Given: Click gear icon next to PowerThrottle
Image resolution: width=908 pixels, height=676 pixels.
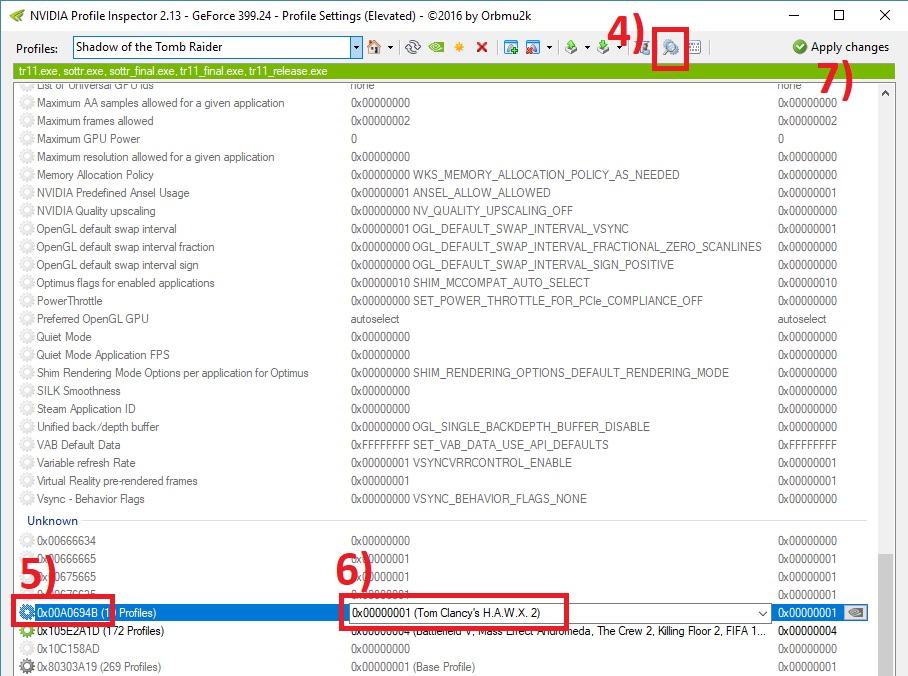Looking at the screenshot, I should (x=27, y=301).
